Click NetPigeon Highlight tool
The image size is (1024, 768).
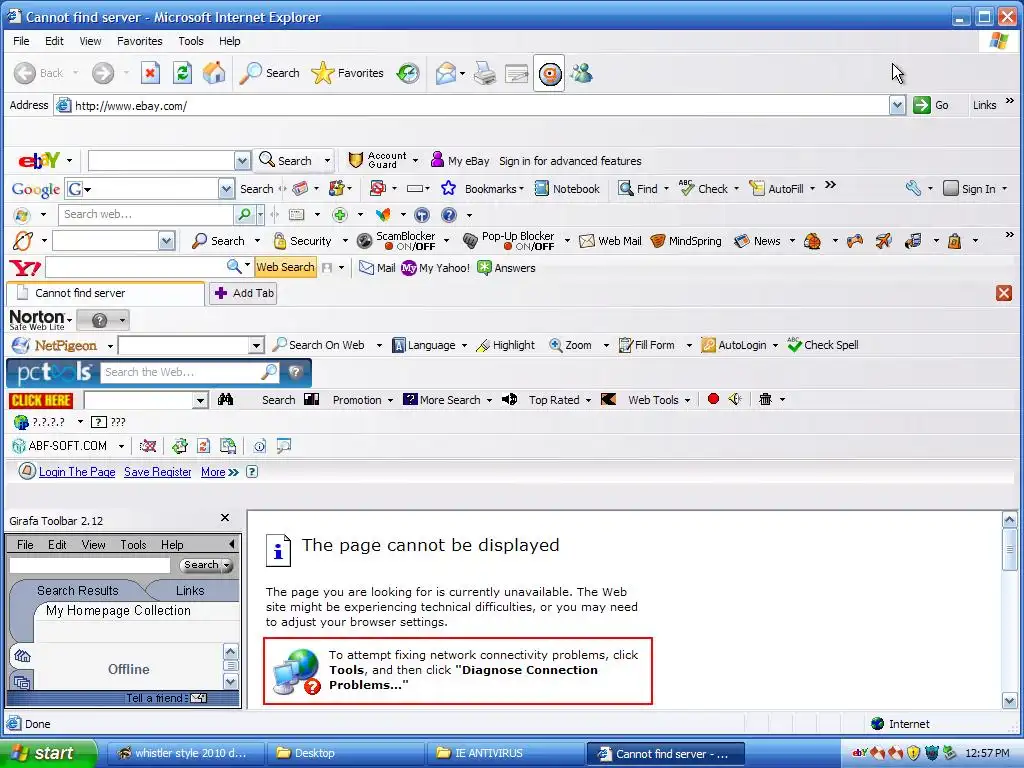[505, 345]
